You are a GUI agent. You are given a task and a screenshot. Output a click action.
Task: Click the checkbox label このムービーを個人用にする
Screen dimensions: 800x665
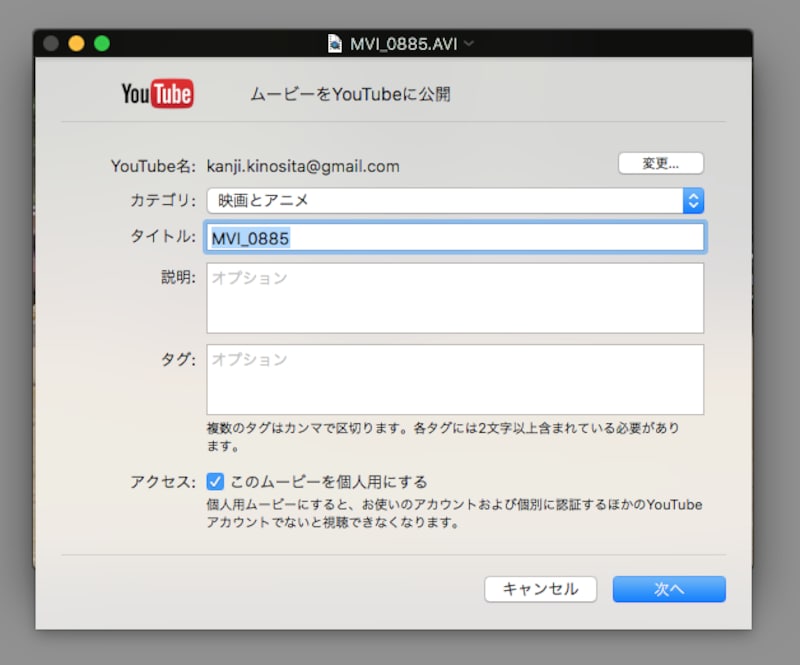(326, 480)
